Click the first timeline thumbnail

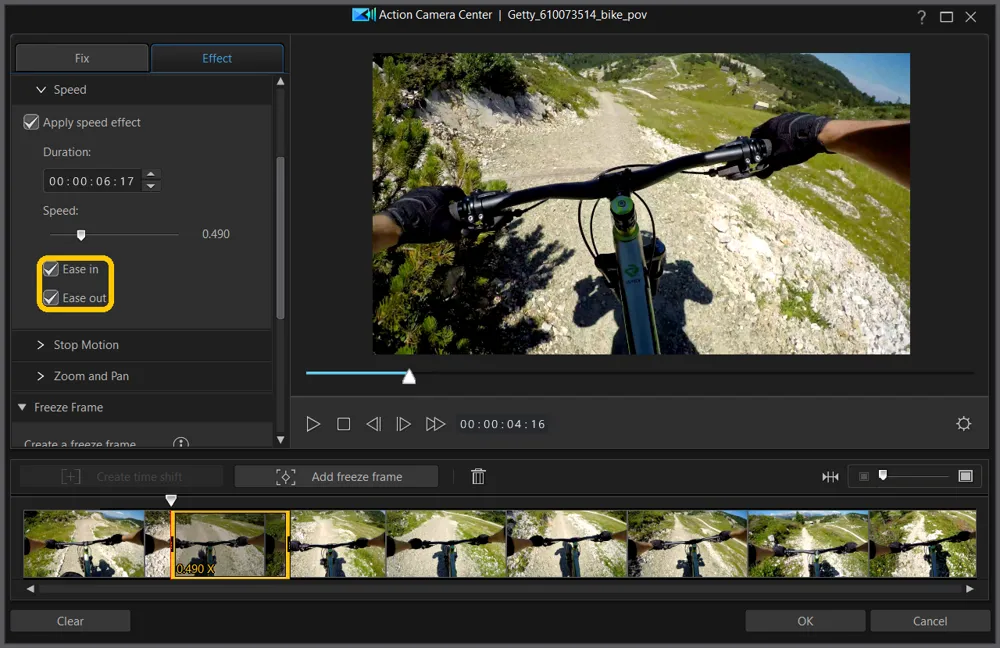pos(84,544)
